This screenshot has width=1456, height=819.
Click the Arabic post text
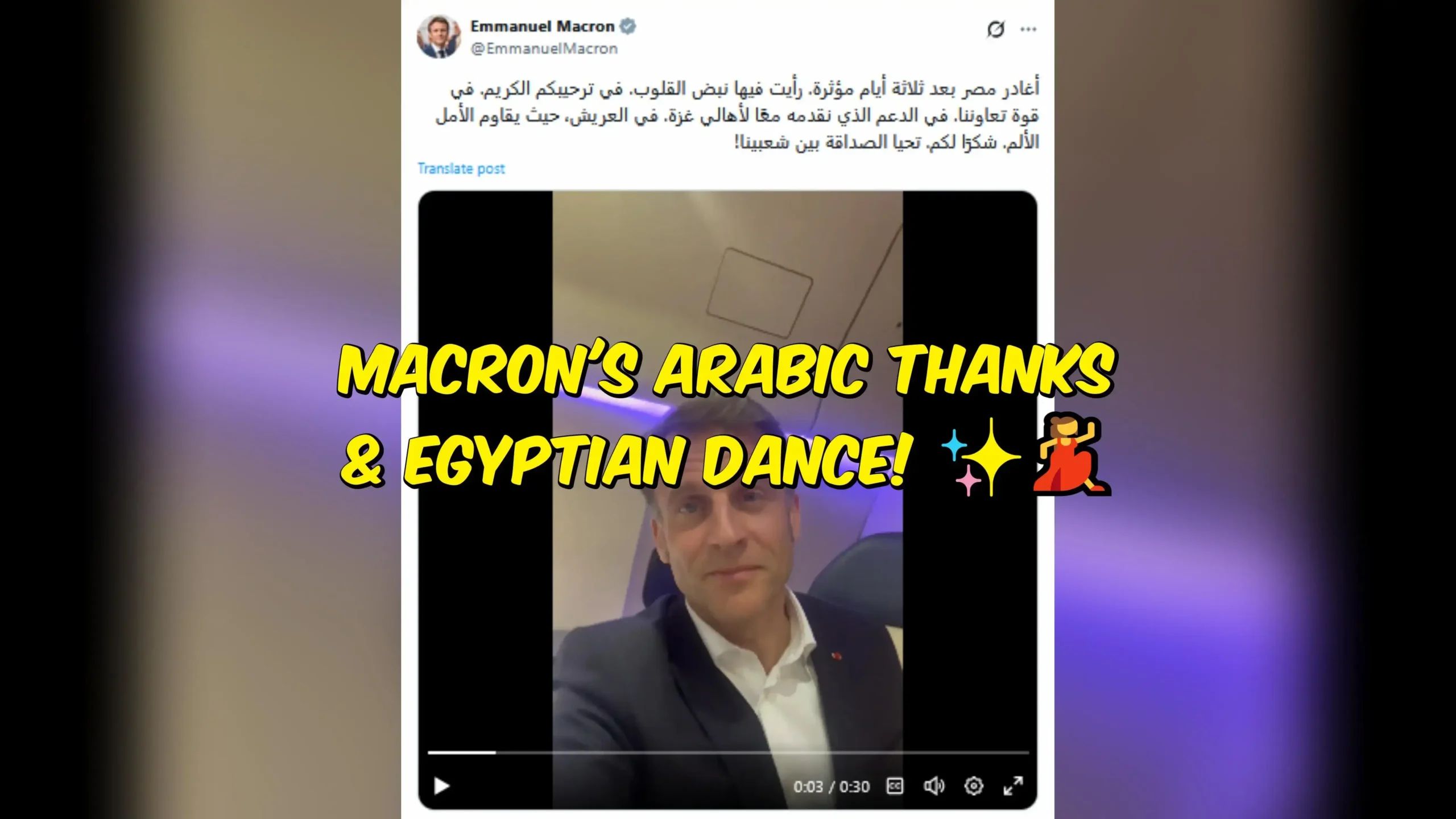pyautogui.click(x=738, y=115)
